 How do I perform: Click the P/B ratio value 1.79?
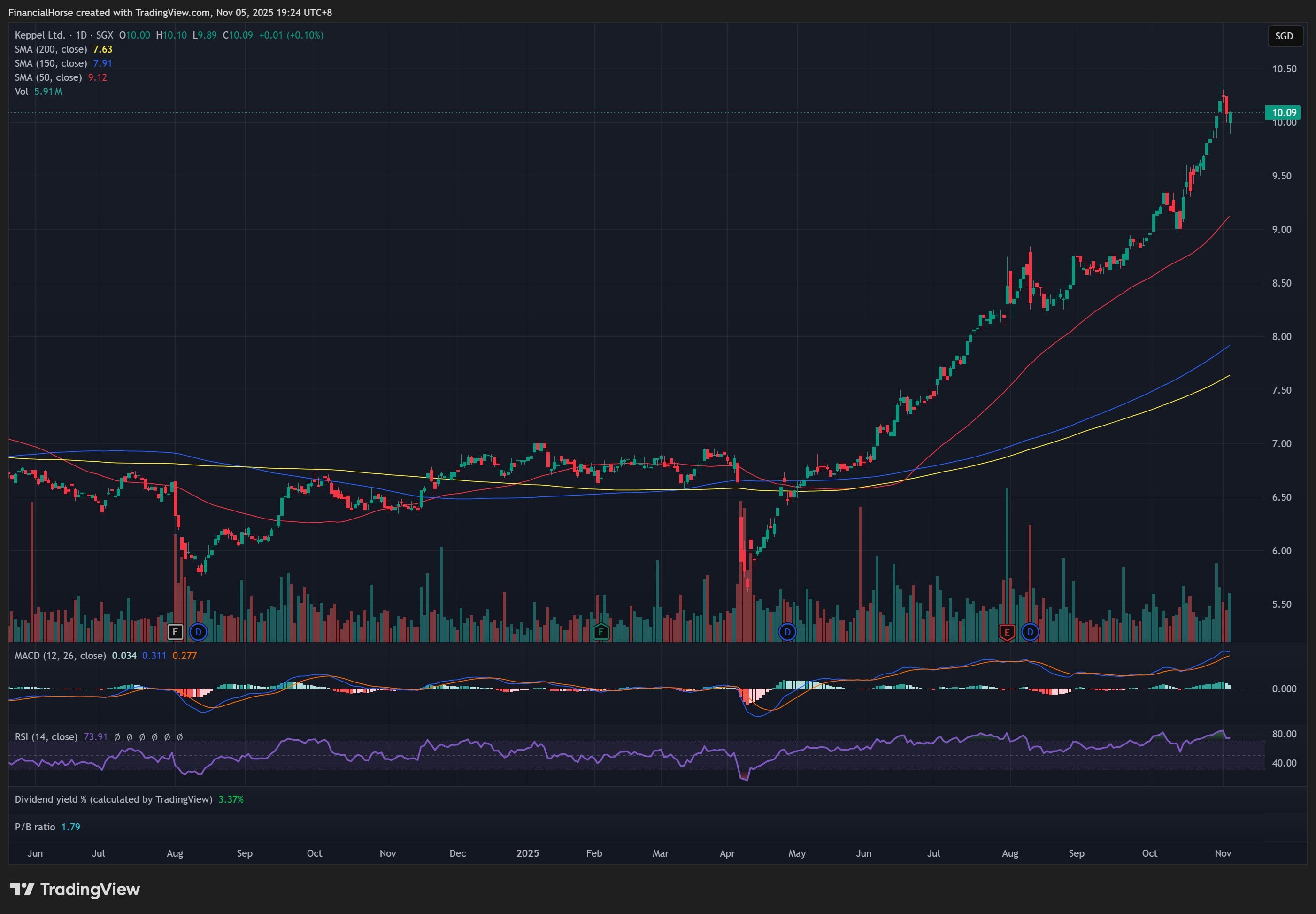(70, 827)
